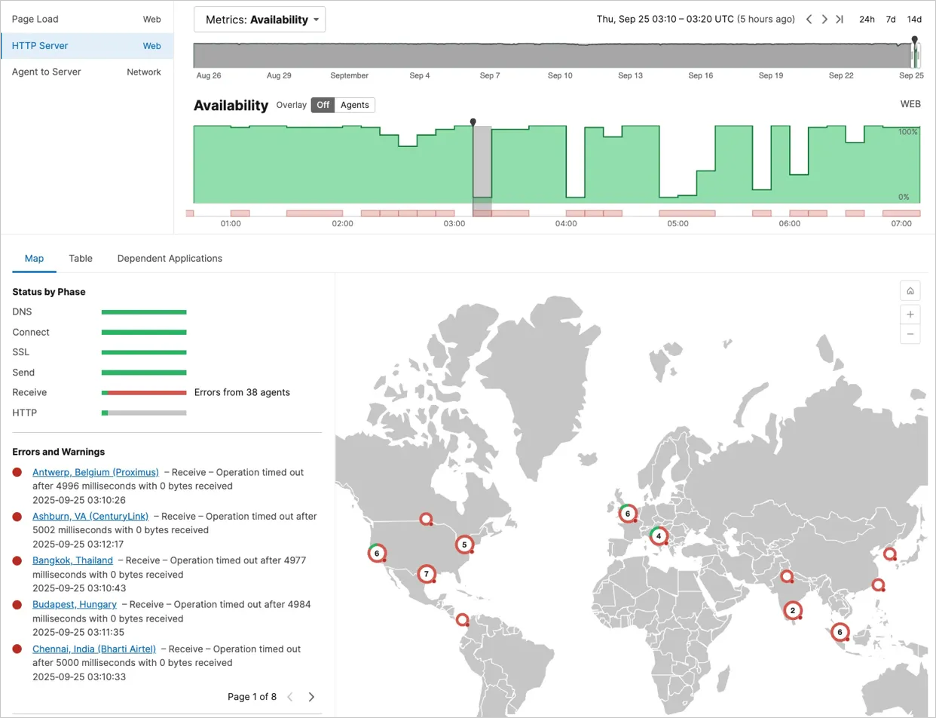Switch to the Table tab

point(80,258)
